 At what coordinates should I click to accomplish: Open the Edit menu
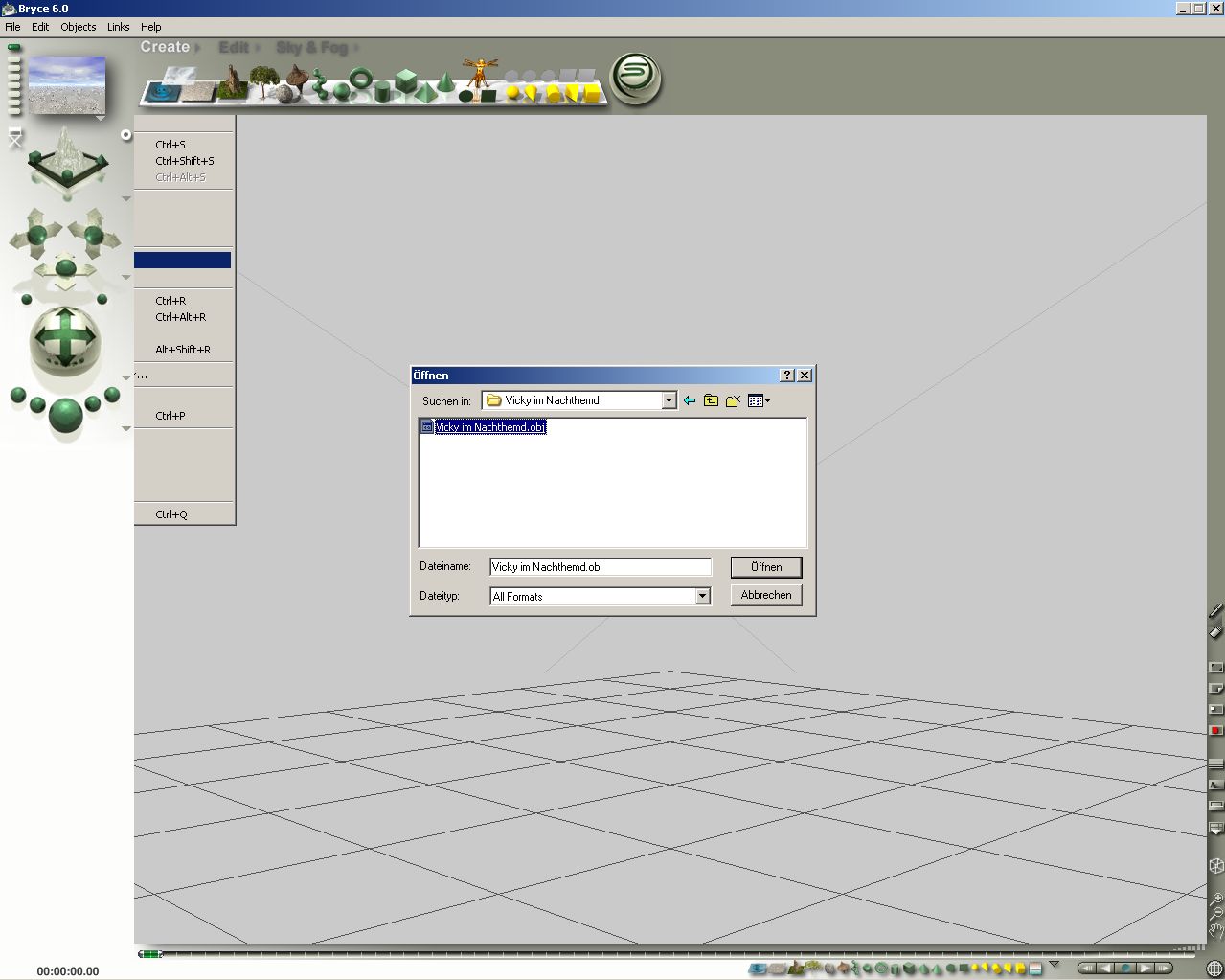40,27
